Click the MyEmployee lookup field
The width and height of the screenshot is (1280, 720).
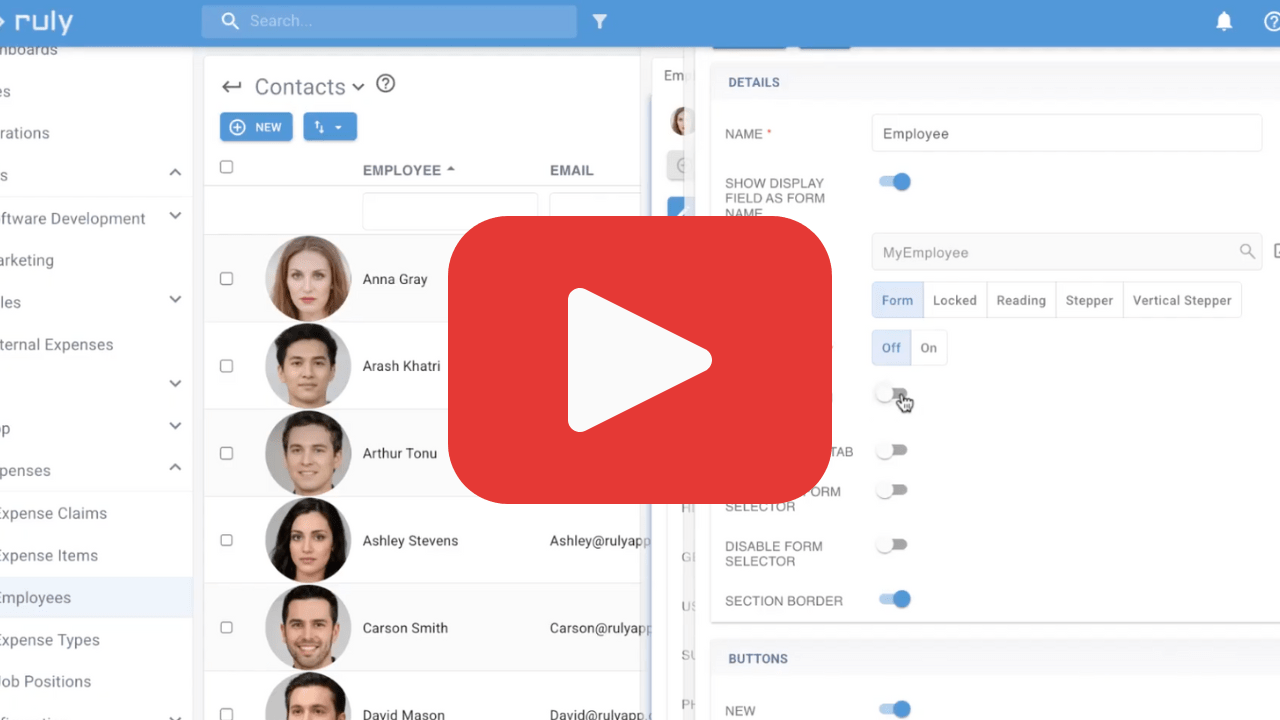click(x=1067, y=252)
